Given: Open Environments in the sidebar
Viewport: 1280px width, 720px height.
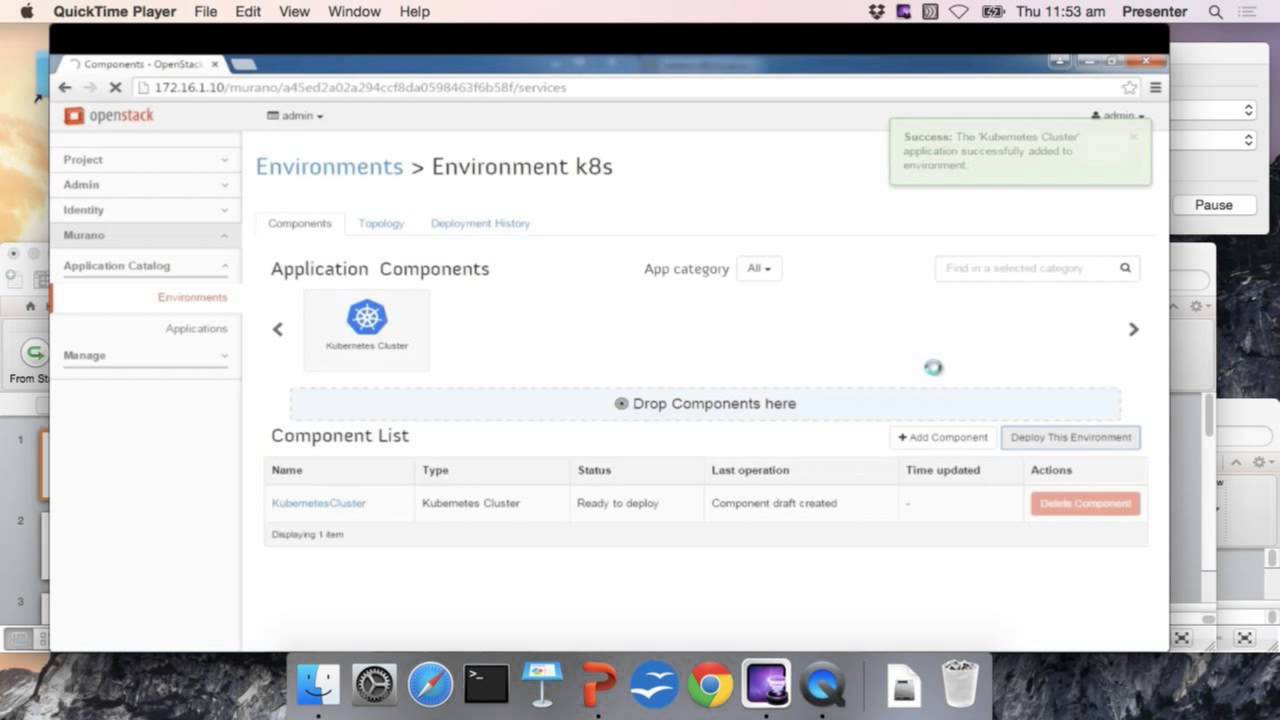Looking at the screenshot, I should (x=192, y=298).
